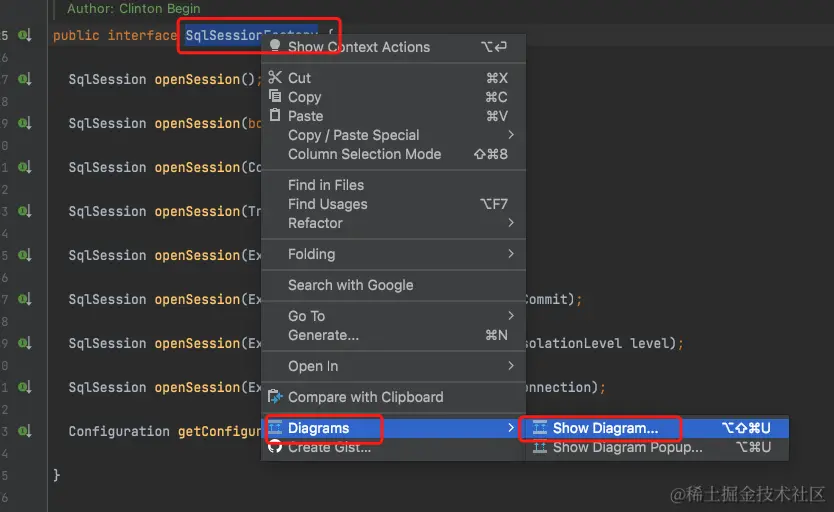Image resolution: width=834 pixels, height=512 pixels.
Task: Click the scissors icon for Cut
Action: click(x=274, y=78)
